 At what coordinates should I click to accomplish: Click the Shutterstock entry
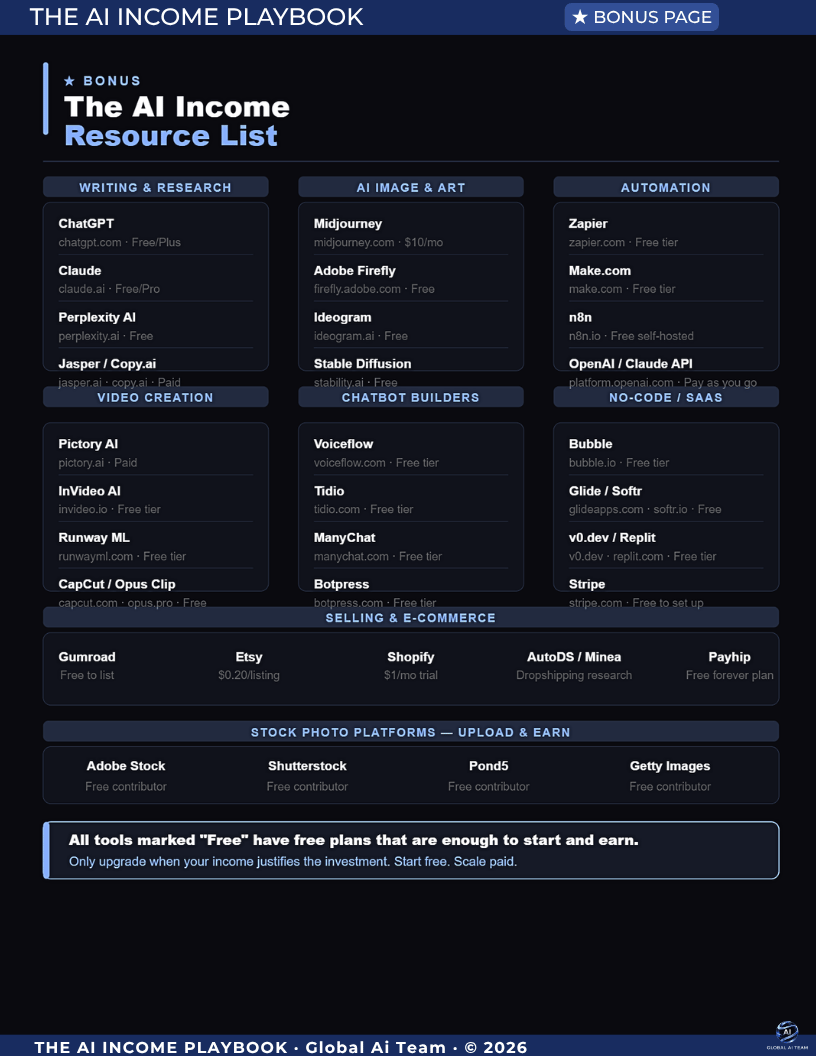[307, 766]
